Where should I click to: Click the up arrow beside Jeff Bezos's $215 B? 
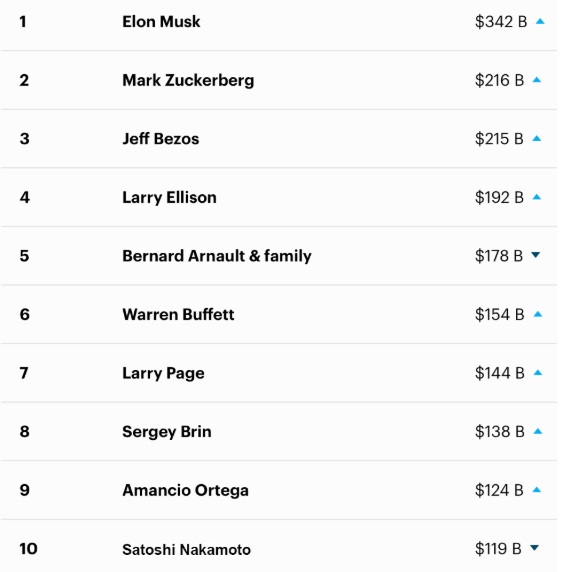(537, 138)
